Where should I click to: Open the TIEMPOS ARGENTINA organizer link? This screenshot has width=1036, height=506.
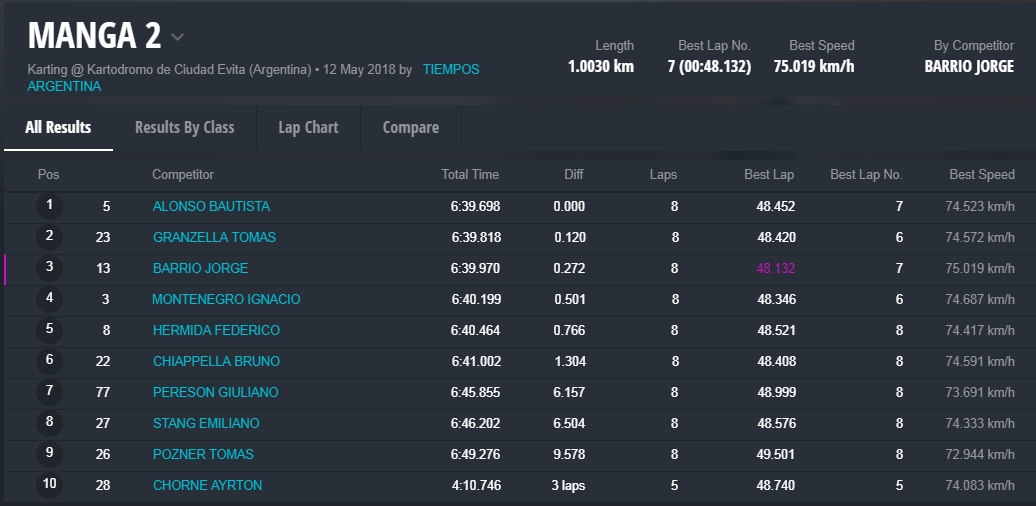pyautogui.click(x=450, y=70)
